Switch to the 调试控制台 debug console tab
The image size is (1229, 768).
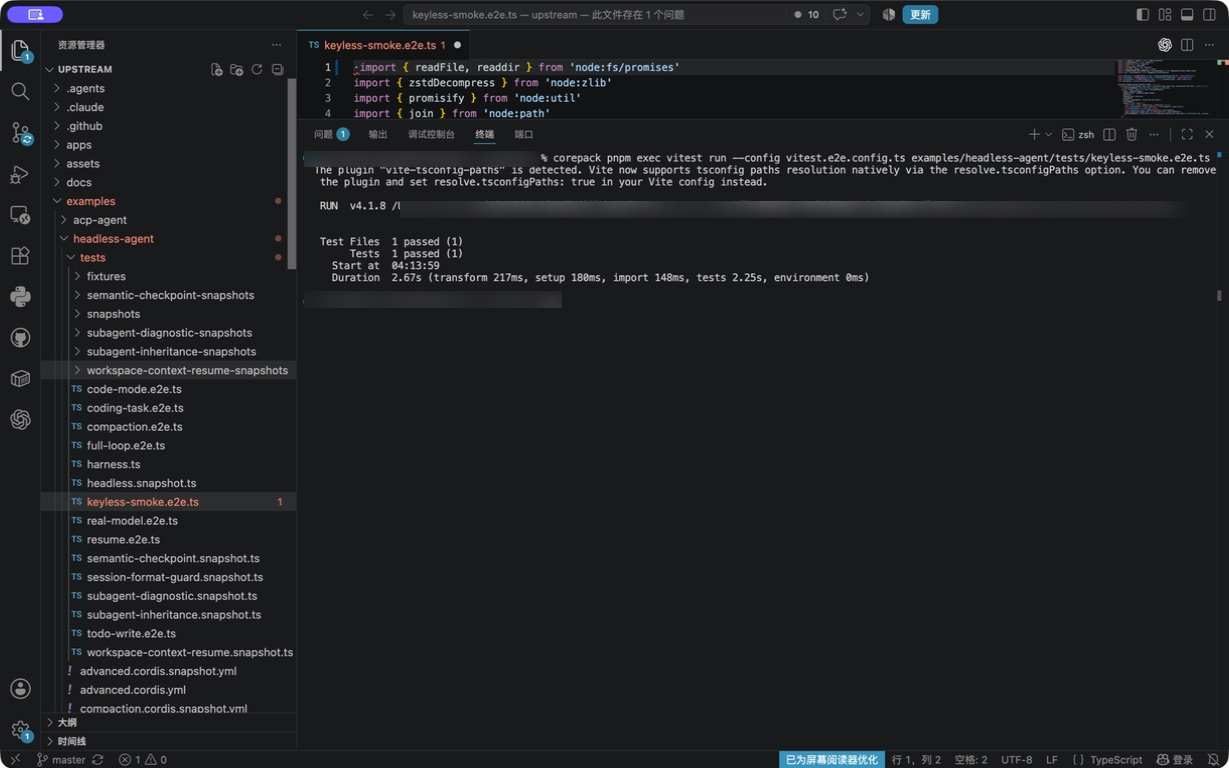(431, 134)
